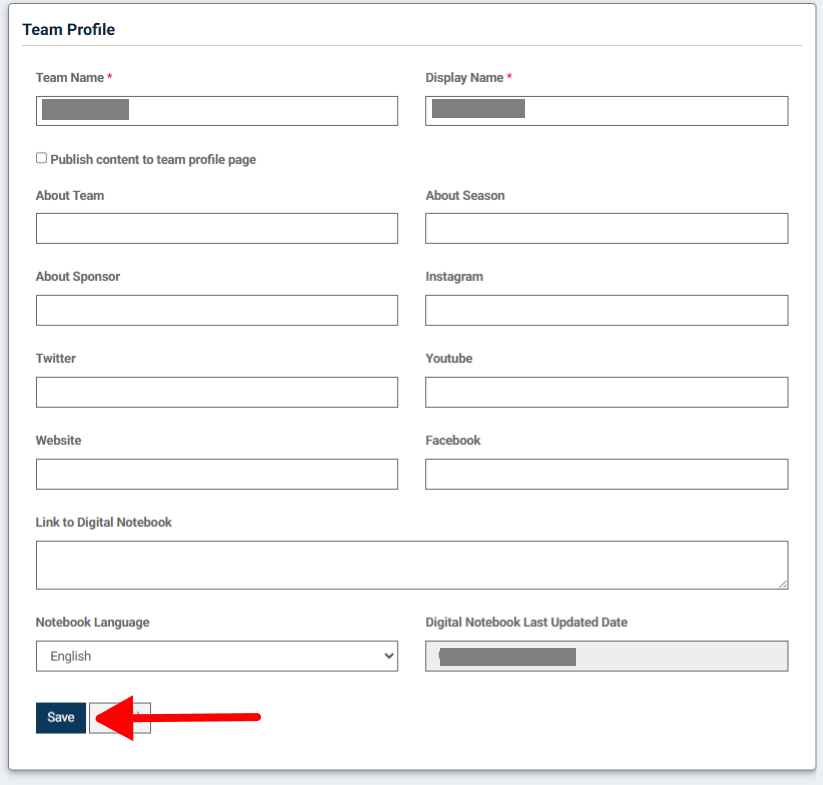Screen dimensions: 823x785
Task: Click the Publish content checkbox label text
Action: coord(153,160)
